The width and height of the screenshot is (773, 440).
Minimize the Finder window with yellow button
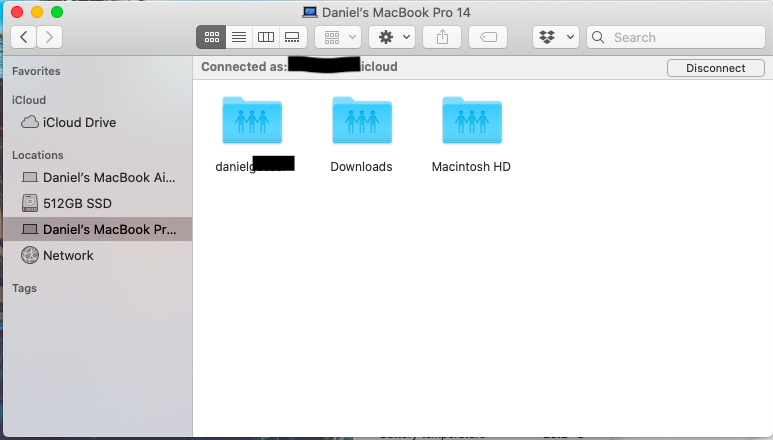37,12
